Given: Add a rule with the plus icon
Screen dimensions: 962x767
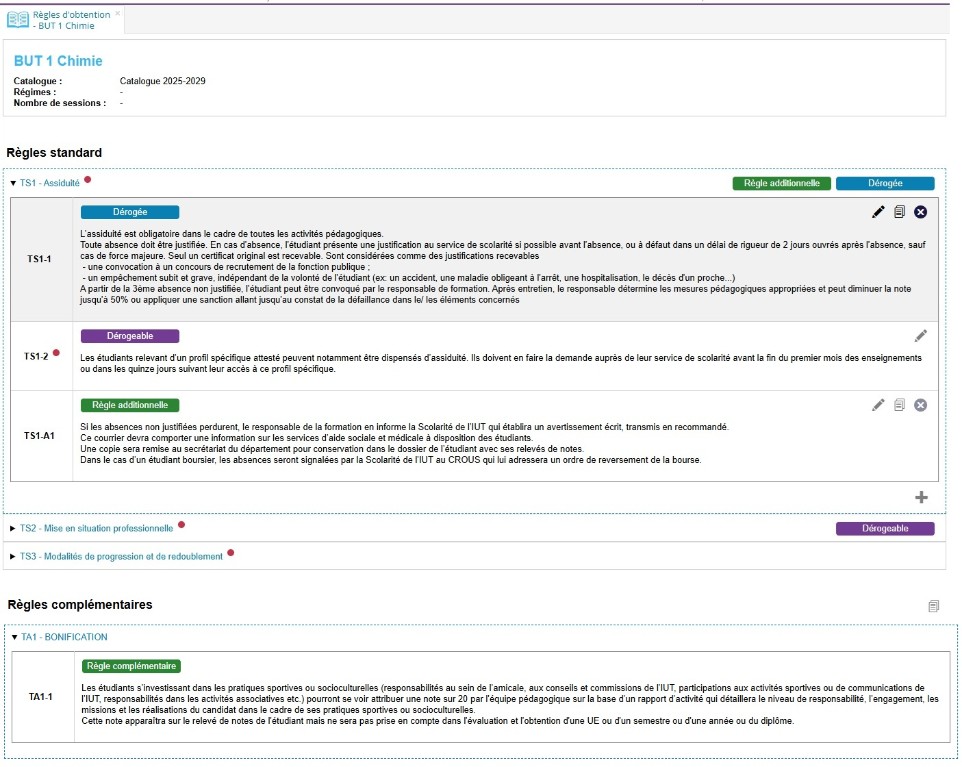Looking at the screenshot, I should pyautogui.click(x=921, y=498).
